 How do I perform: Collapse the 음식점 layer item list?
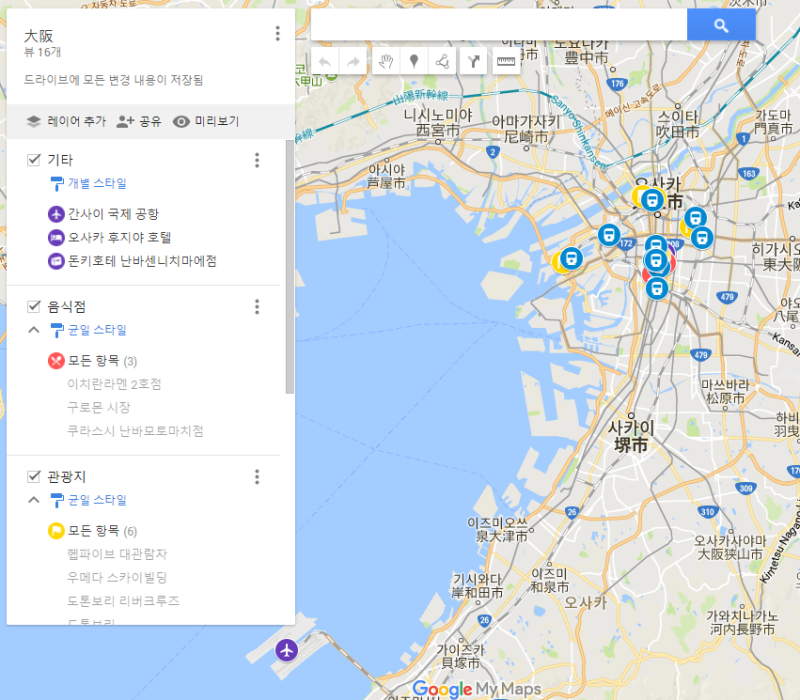[x=34, y=330]
